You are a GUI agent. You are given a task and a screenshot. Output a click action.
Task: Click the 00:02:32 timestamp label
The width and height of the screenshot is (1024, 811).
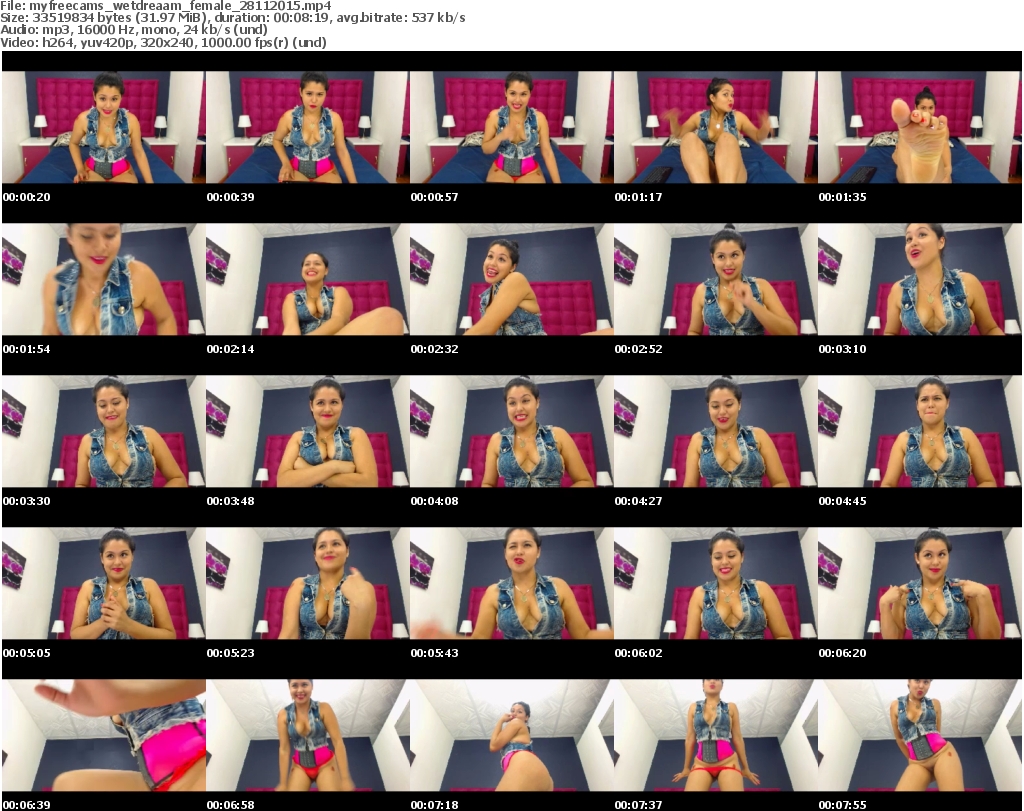[434, 349]
